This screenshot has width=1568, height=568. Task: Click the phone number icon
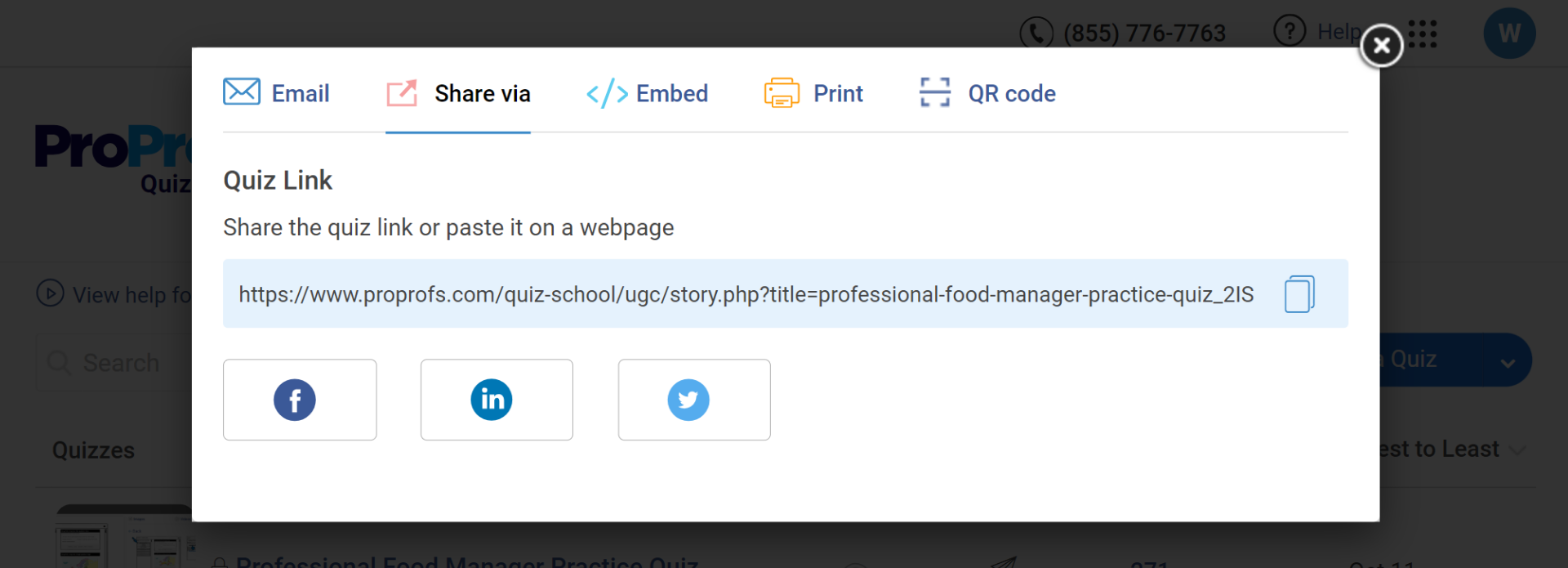[x=1036, y=33]
